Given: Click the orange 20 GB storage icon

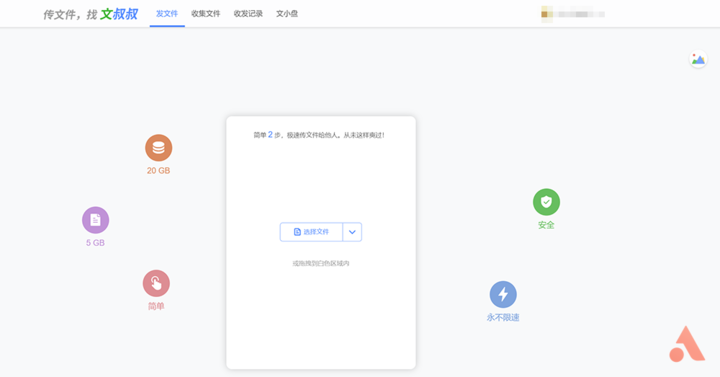Looking at the screenshot, I should (158, 148).
